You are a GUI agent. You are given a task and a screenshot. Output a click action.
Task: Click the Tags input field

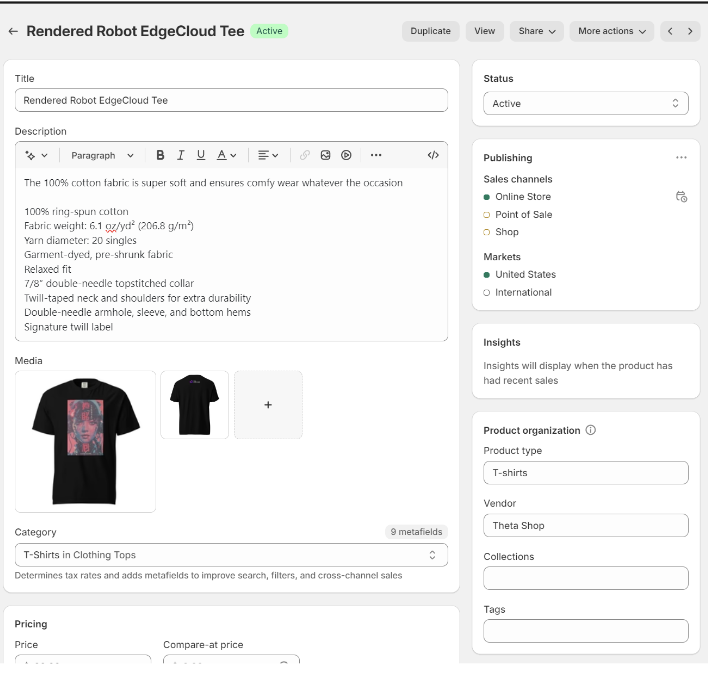click(x=586, y=631)
